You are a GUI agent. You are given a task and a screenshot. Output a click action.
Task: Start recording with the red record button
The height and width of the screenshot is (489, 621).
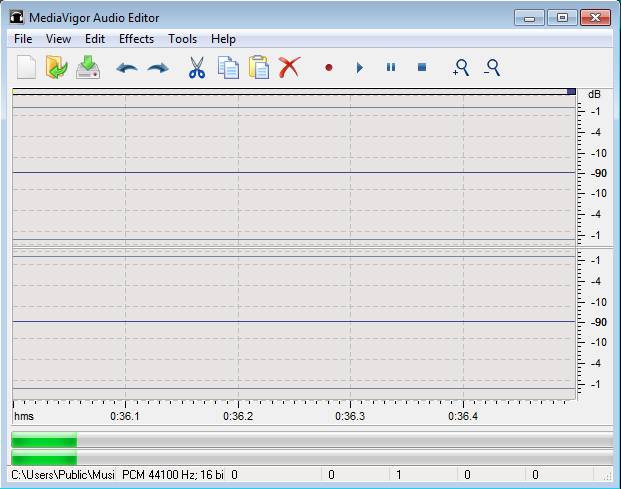(329, 68)
